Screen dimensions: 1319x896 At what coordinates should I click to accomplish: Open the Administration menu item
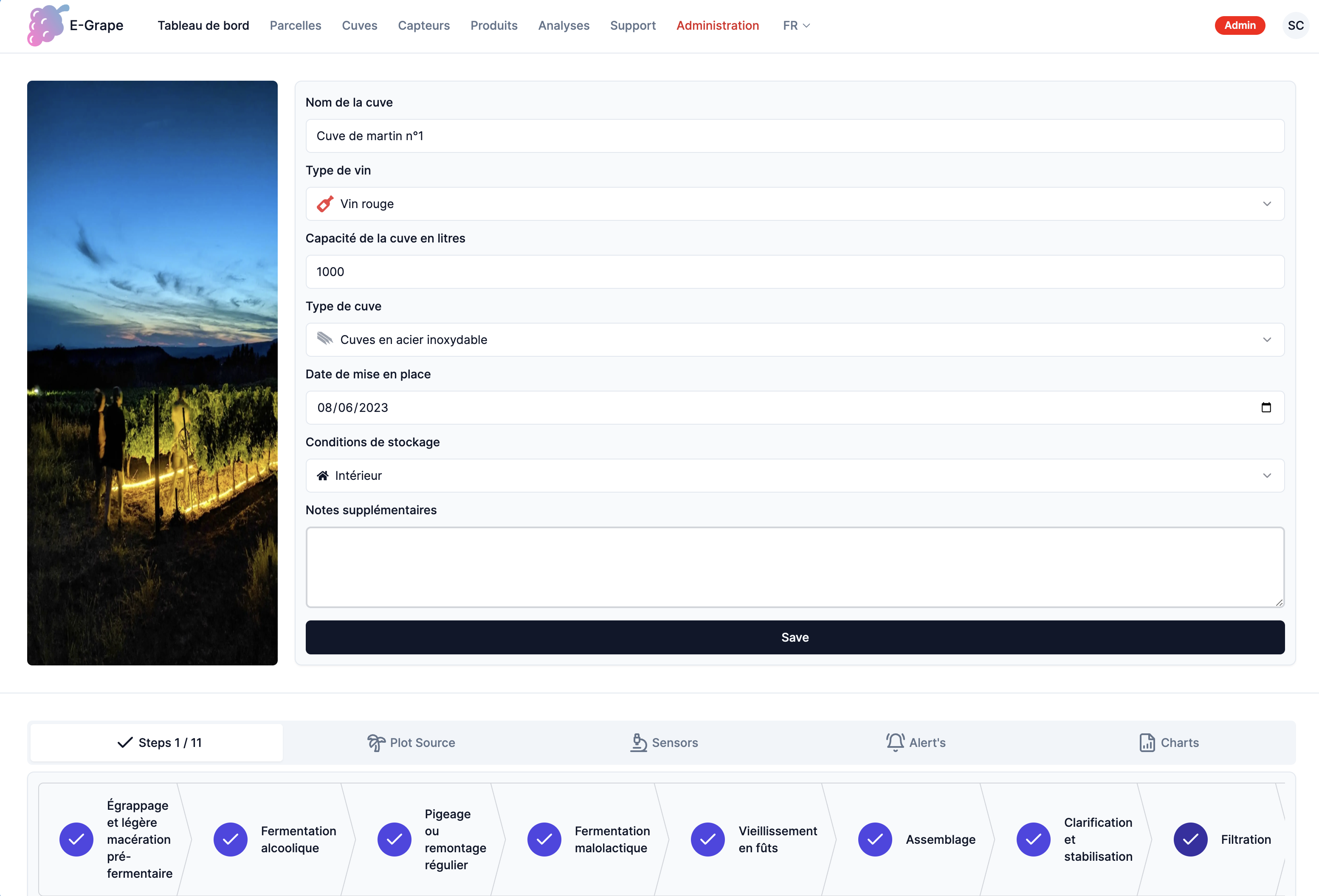[x=717, y=25]
